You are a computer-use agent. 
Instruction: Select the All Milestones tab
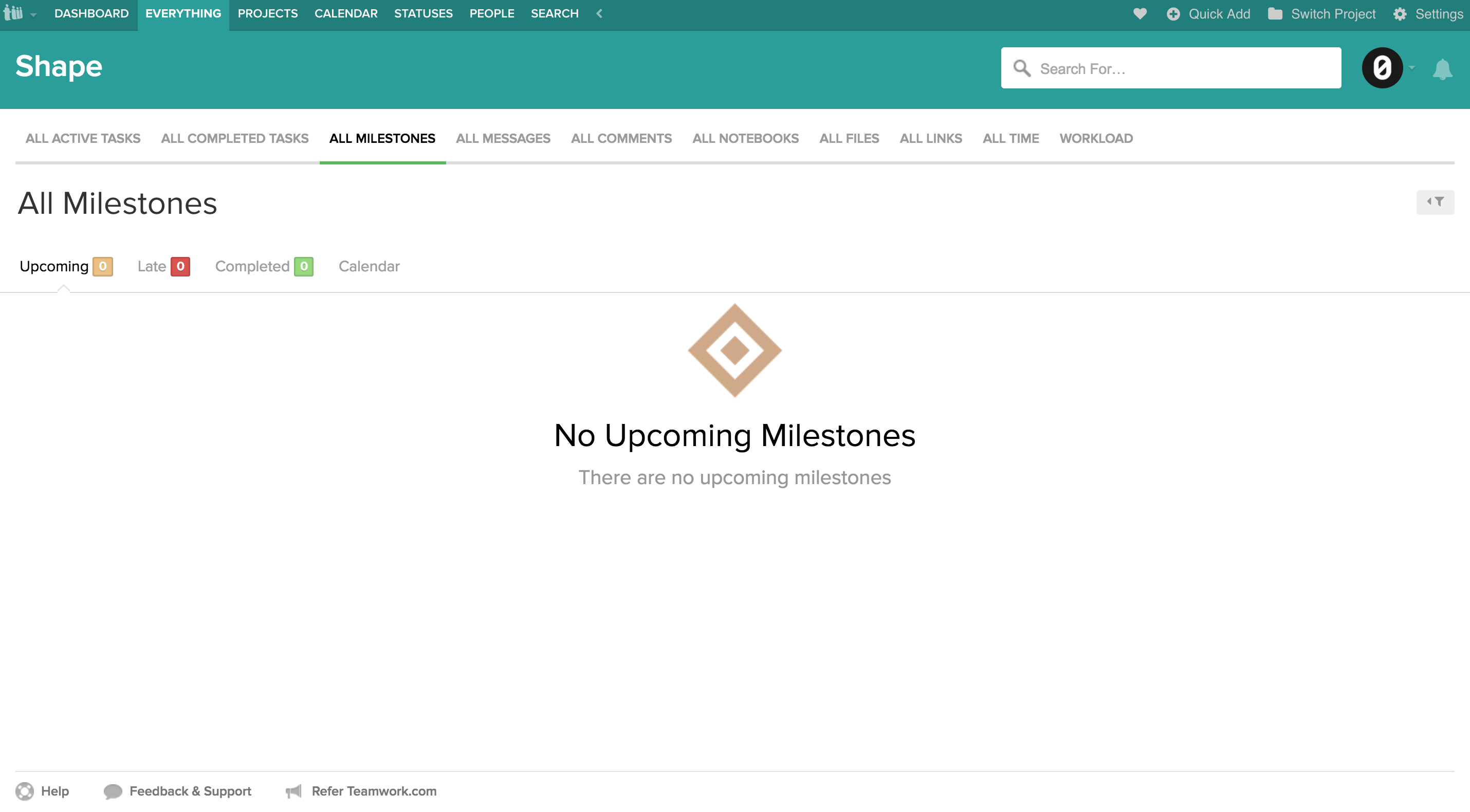point(382,139)
